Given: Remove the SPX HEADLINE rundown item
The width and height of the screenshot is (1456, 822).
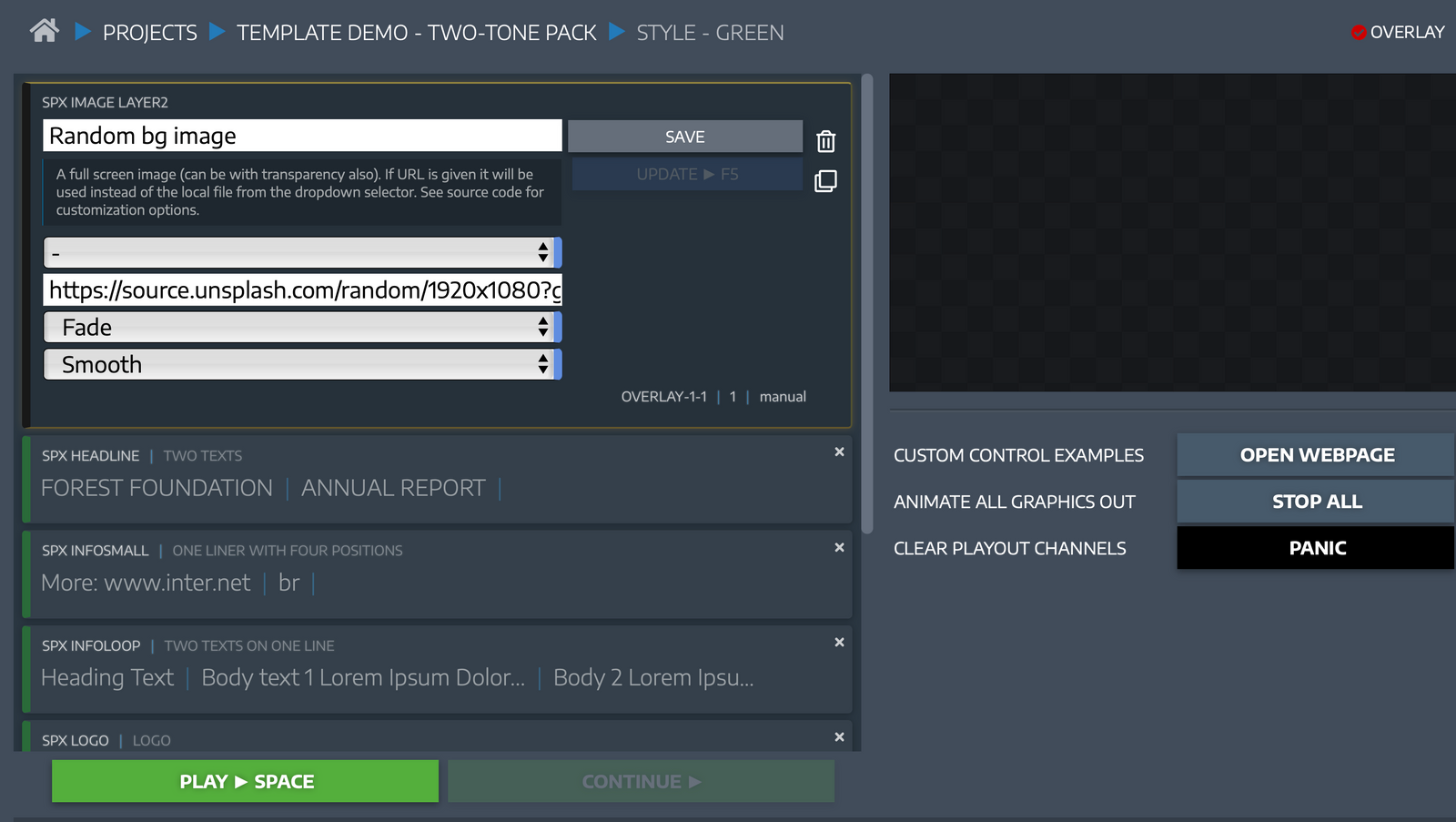Looking at the screenshot, I should tap(839, 452).
